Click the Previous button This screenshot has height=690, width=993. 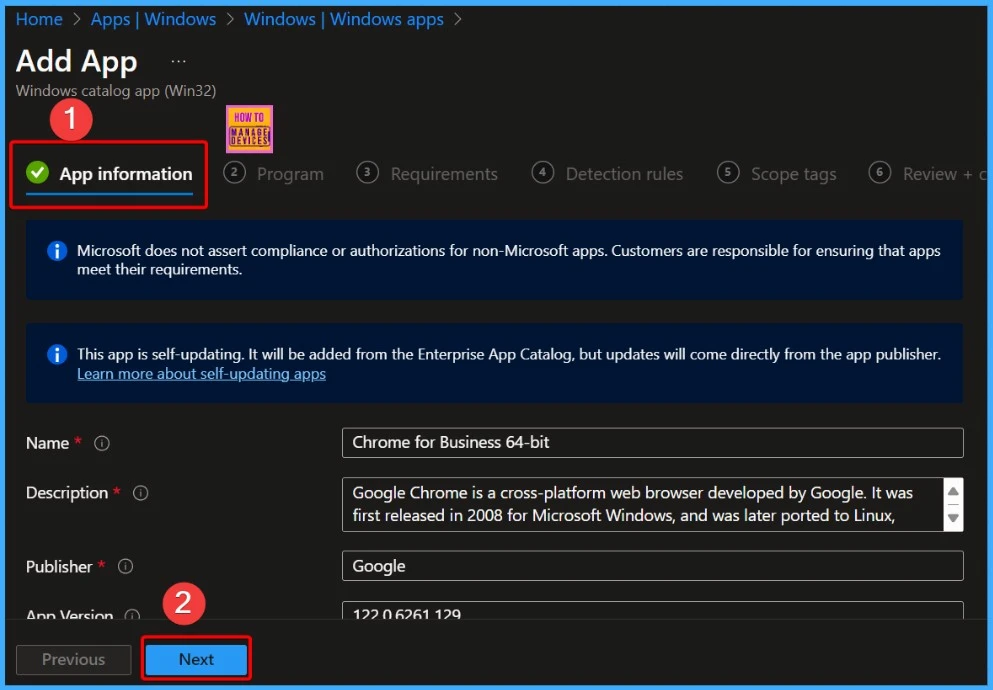pos(73,660)
